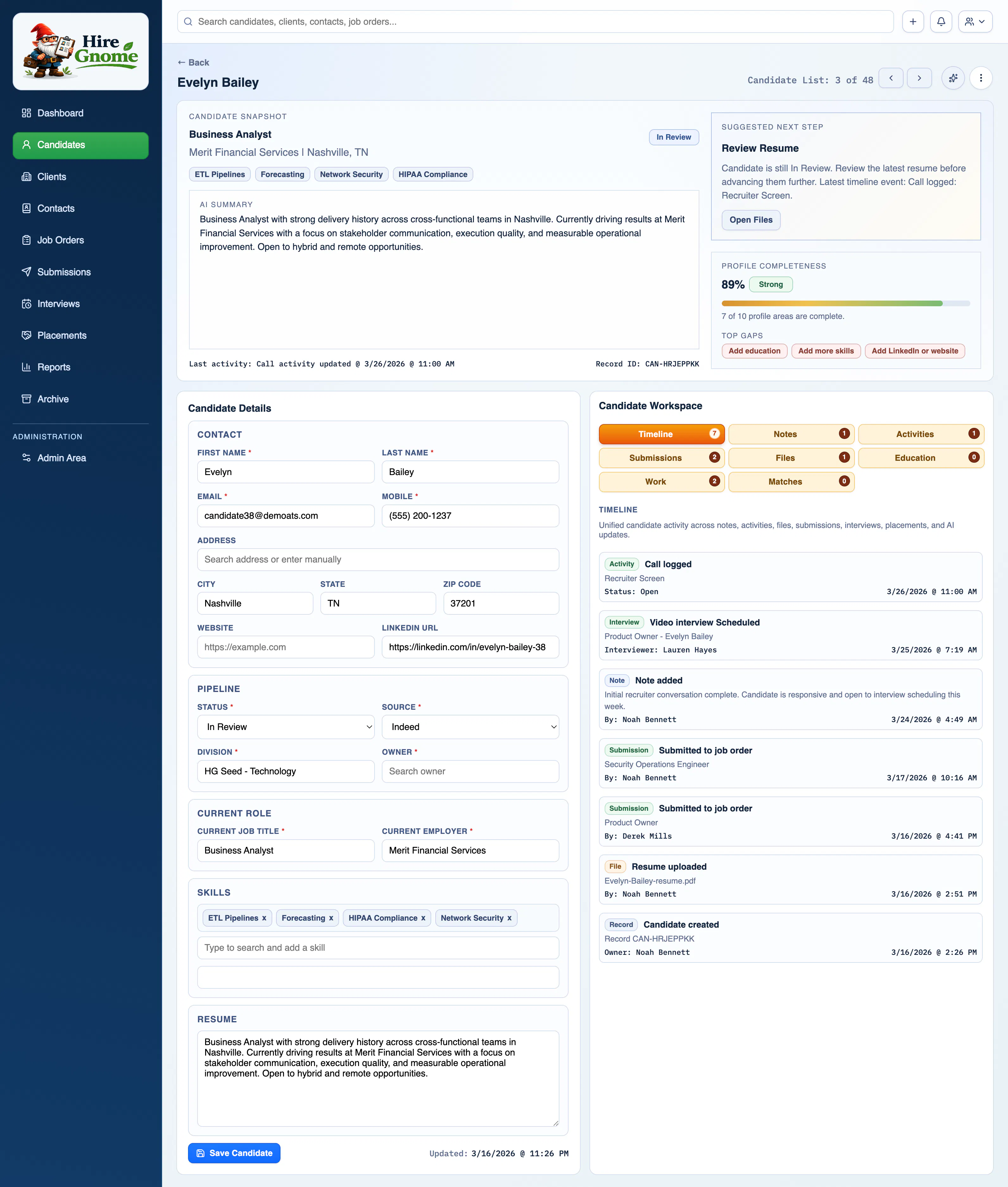Open notifications bell icon

click(x=941, y=22)
